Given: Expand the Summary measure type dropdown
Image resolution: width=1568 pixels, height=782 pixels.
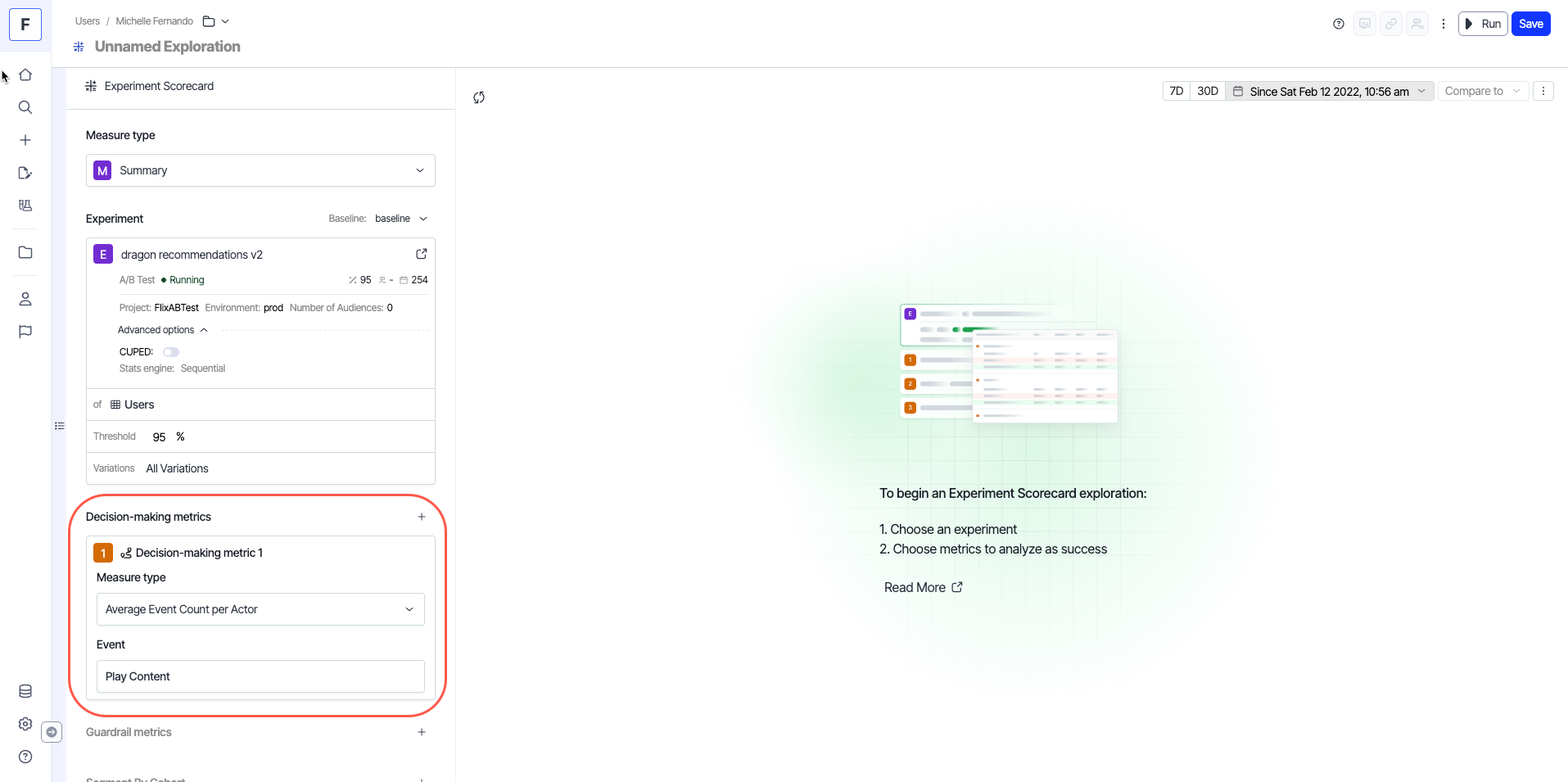Looking at the screenshot, I should pyautogui.click(x=260, y=170).
